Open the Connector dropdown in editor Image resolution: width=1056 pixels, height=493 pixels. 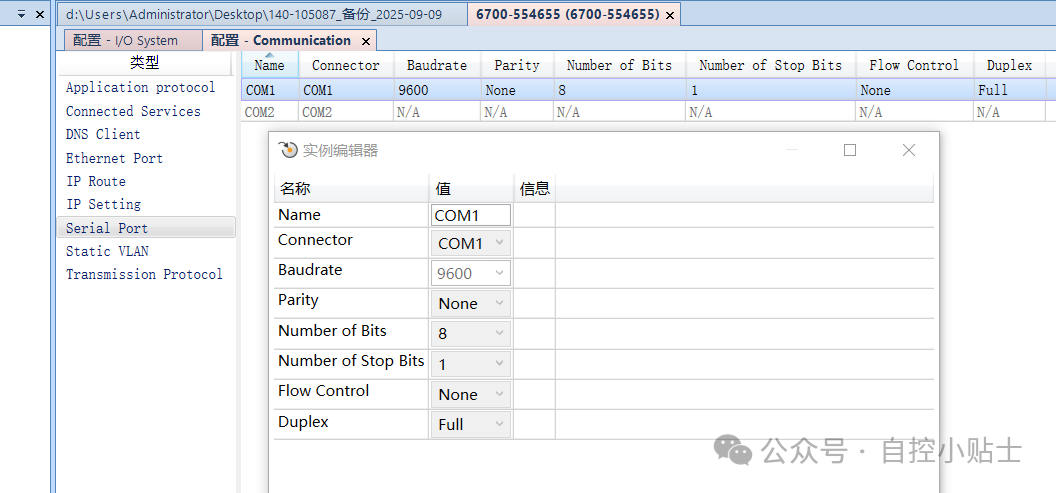pos(471,243)
